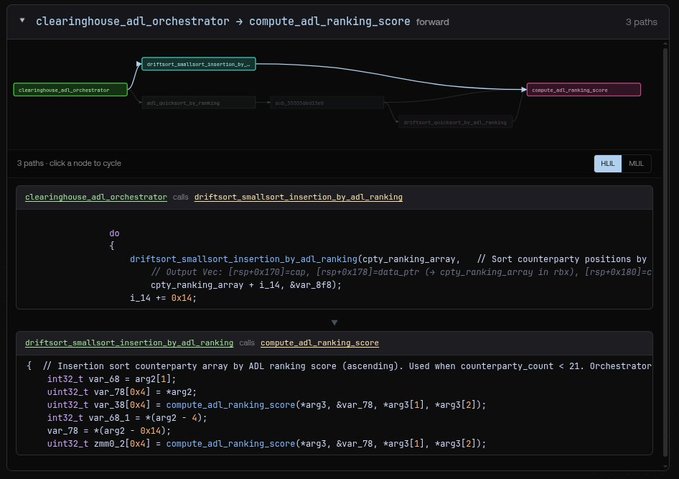Select the clearinghouse_adl_orchestrator graph node
679x479 pixels.
pyautogui.click(x=71, y=90)
